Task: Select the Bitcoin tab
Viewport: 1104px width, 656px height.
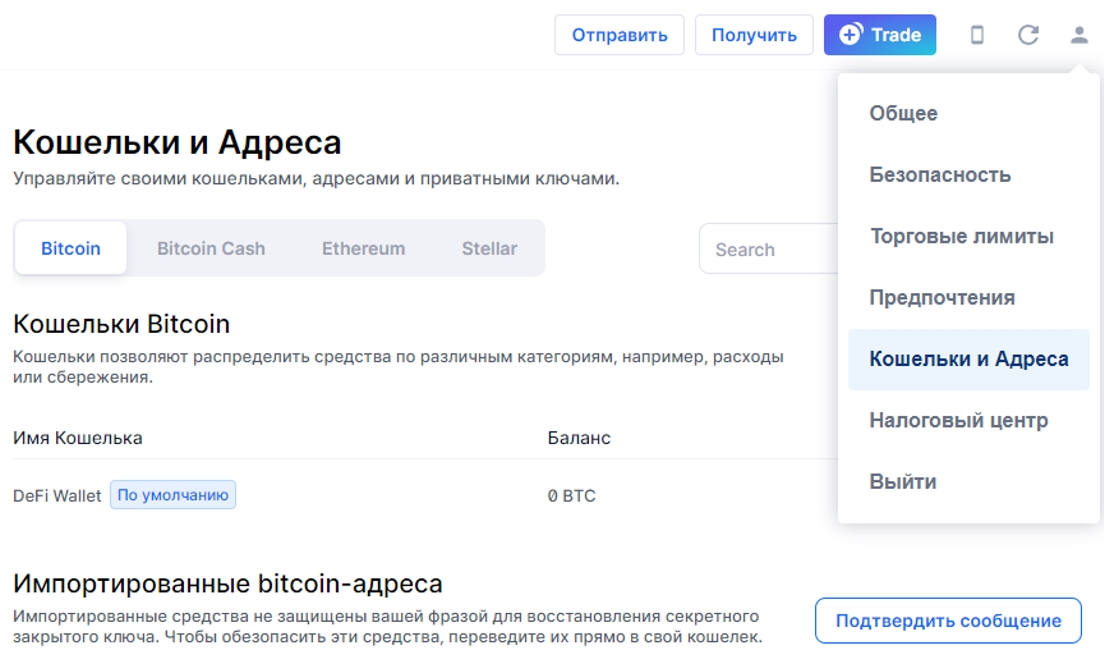Action: (70, 248)
